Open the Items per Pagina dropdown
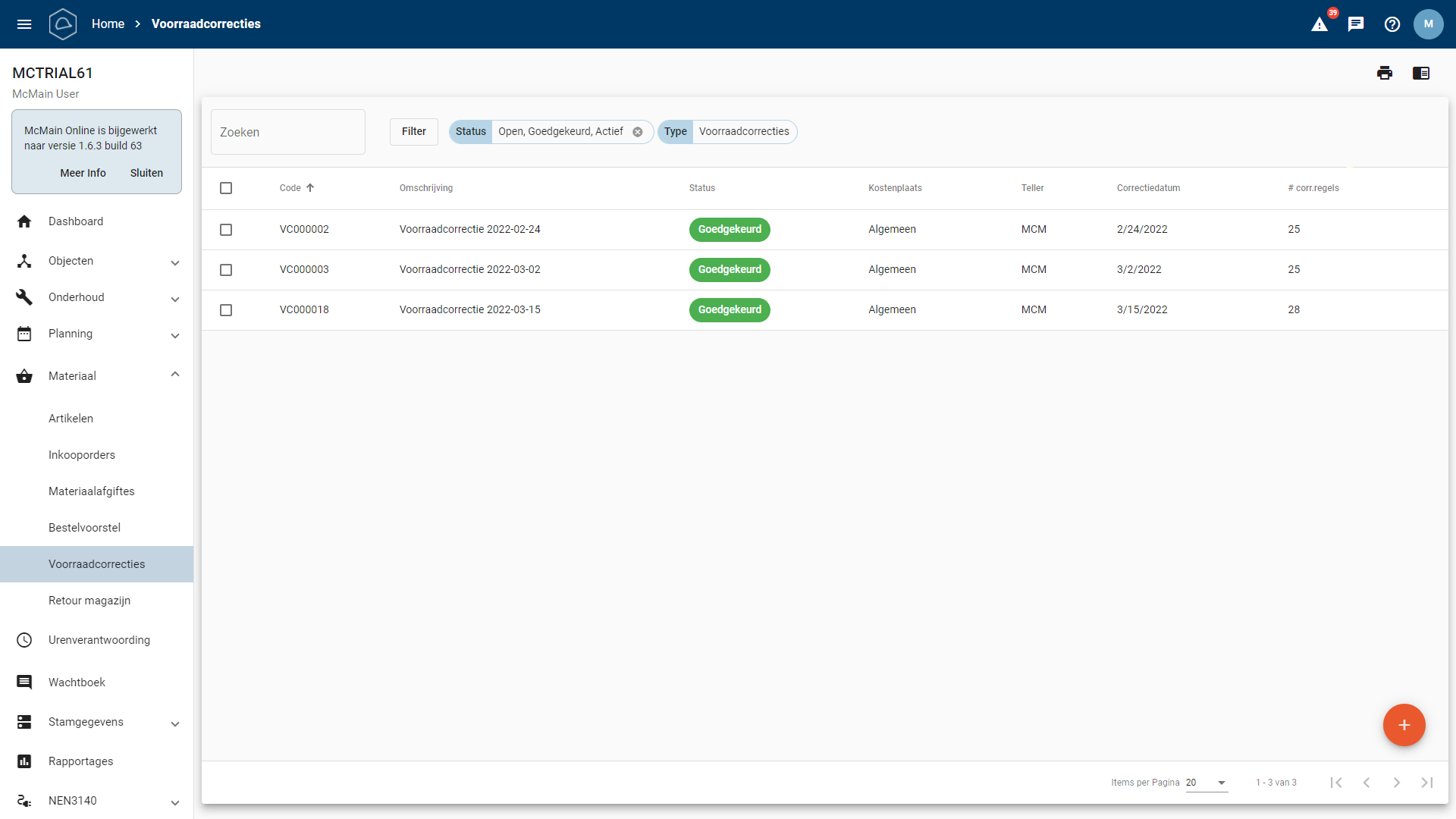Screen dimensions: 1456x819 pos(1207,783)
